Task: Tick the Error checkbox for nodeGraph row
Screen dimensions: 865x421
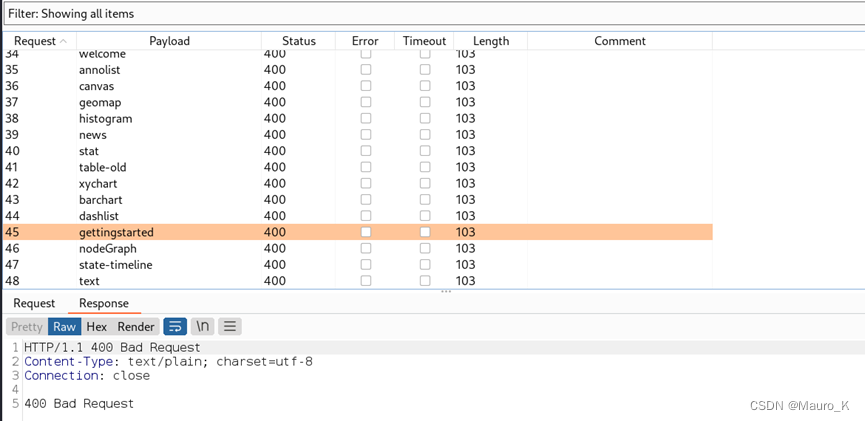Action: 366,248
